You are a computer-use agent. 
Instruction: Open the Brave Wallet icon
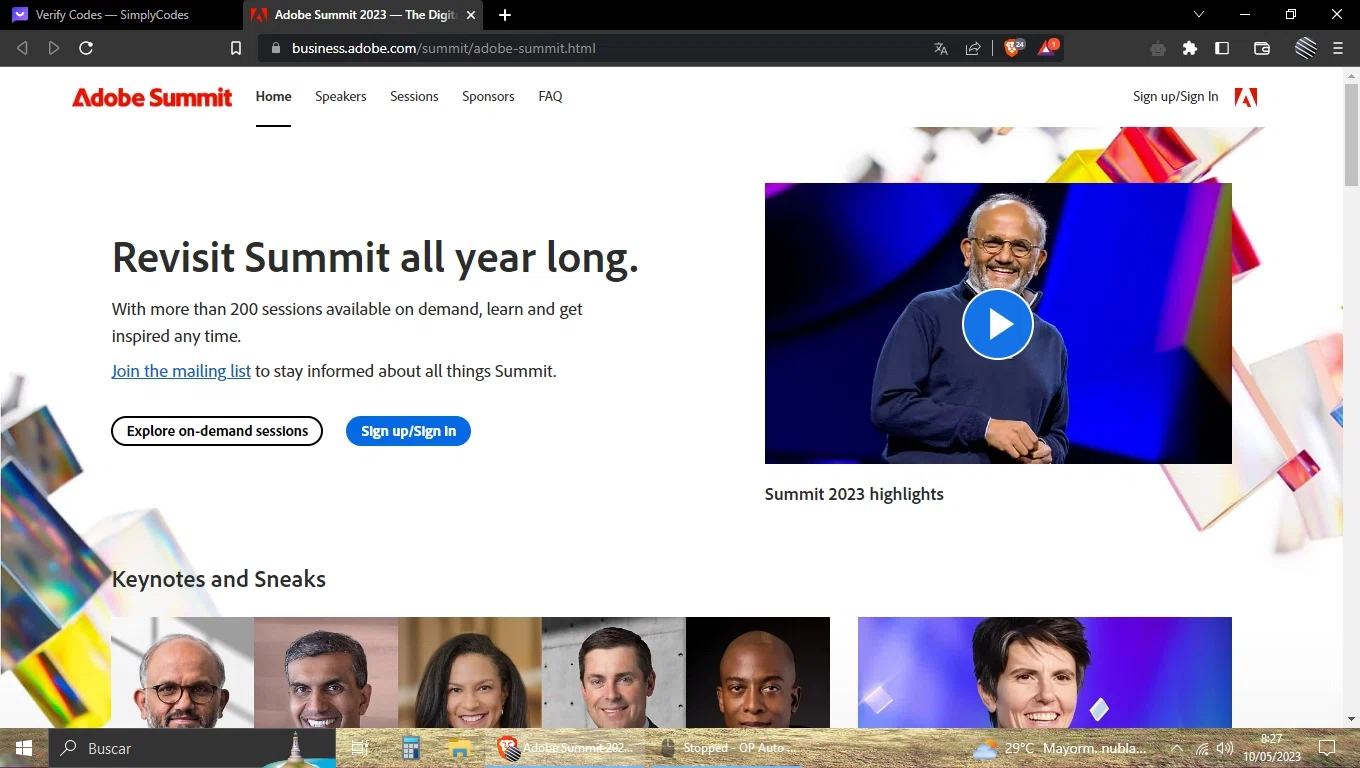tap(1262, 48)
